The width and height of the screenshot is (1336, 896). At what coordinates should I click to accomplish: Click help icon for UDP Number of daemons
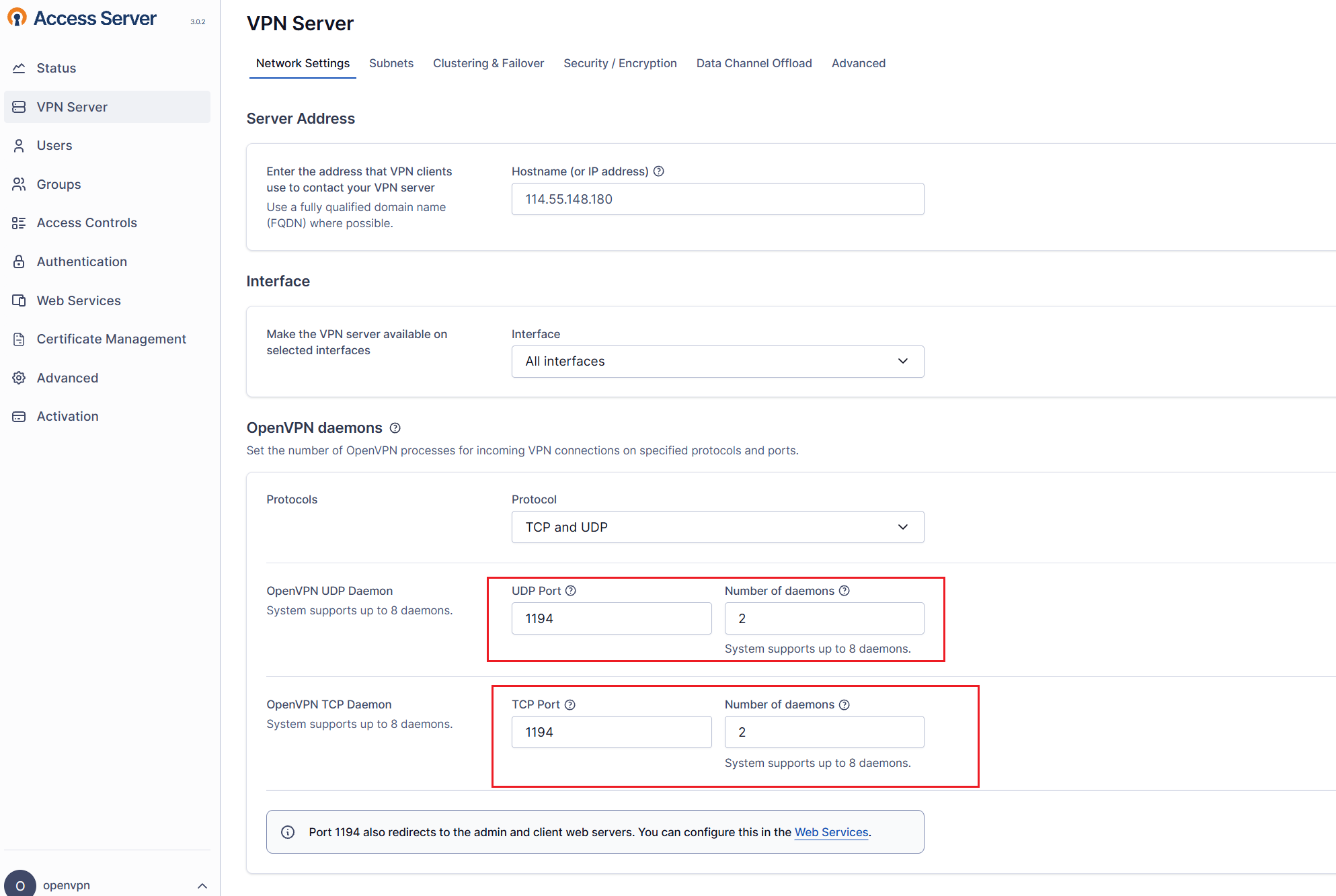click(844, 591)
